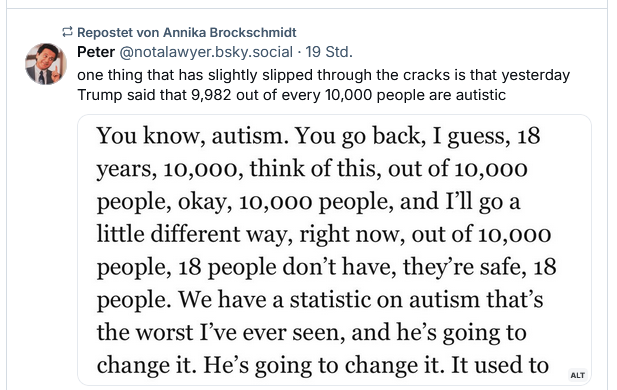Click the words "Repostet von" in repost label
Screen dimensions: 617x390
click(118, 32)
